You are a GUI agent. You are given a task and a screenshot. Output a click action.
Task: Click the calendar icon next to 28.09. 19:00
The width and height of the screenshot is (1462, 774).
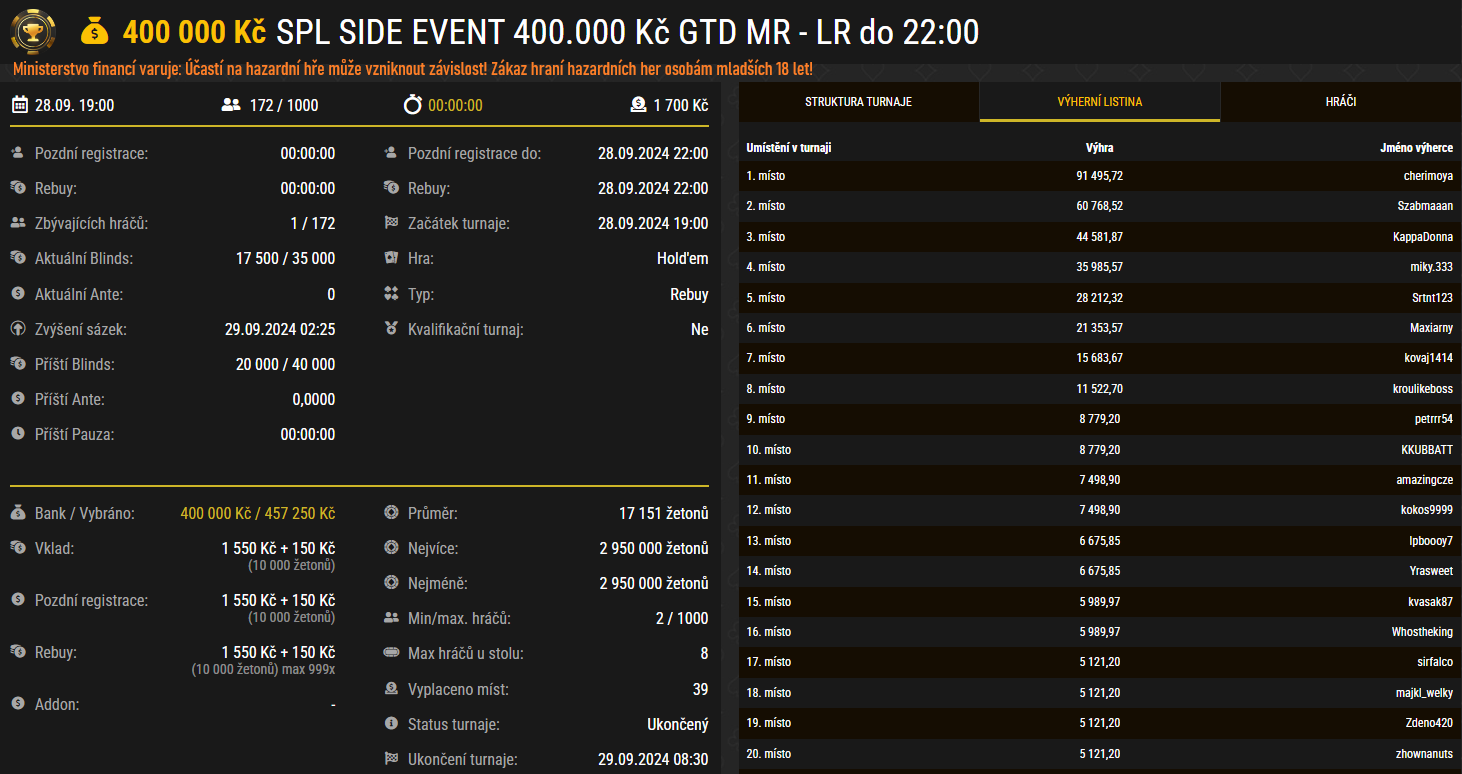point(19,105)
